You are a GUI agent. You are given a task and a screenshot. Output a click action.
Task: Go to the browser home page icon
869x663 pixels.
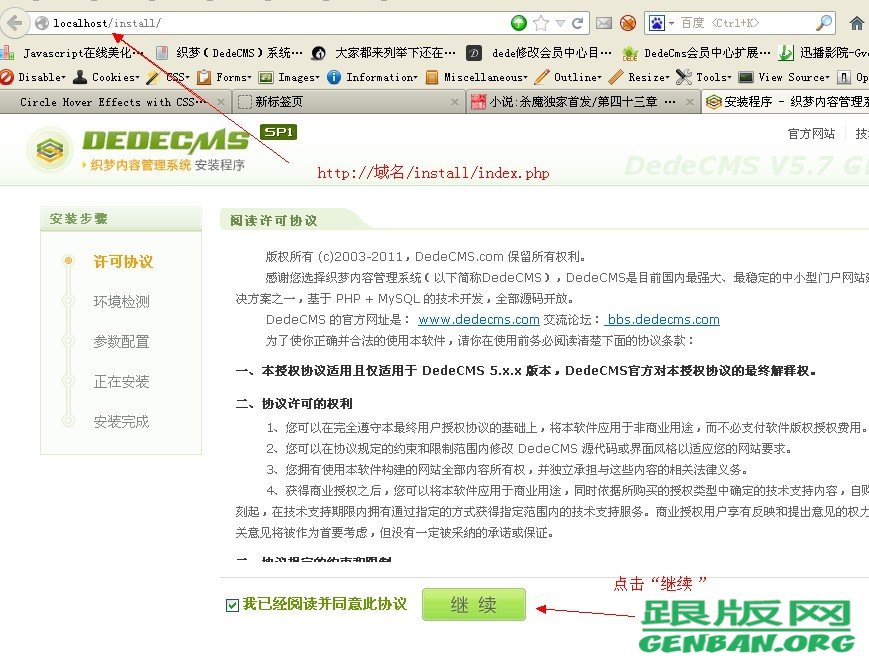[856, 23]
